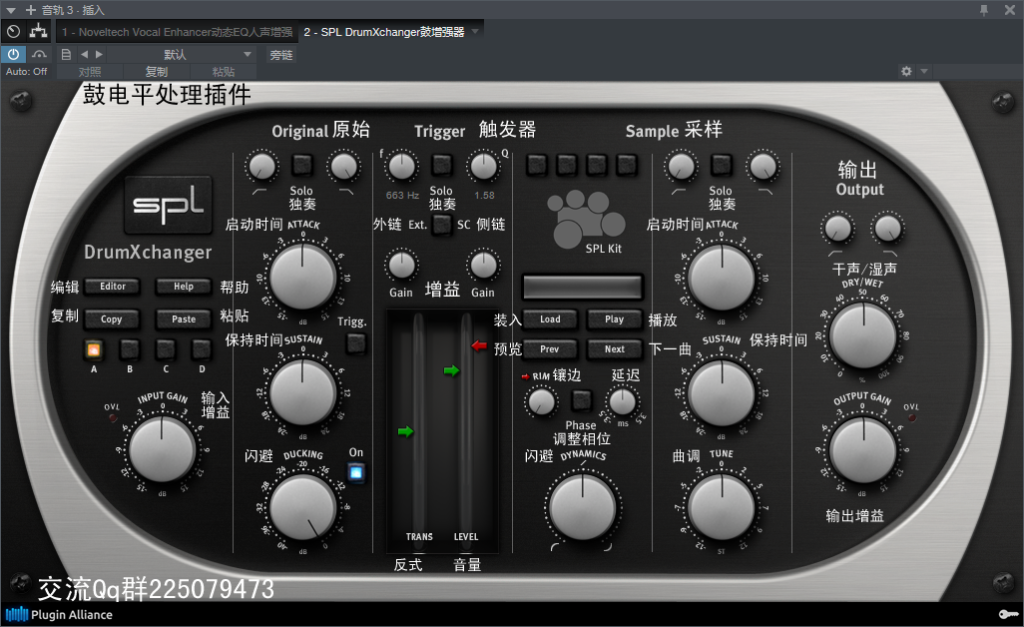Screen dimensions: 1024x627
Task: Click the Dry/Wet knob
Action: pos(862,336)
